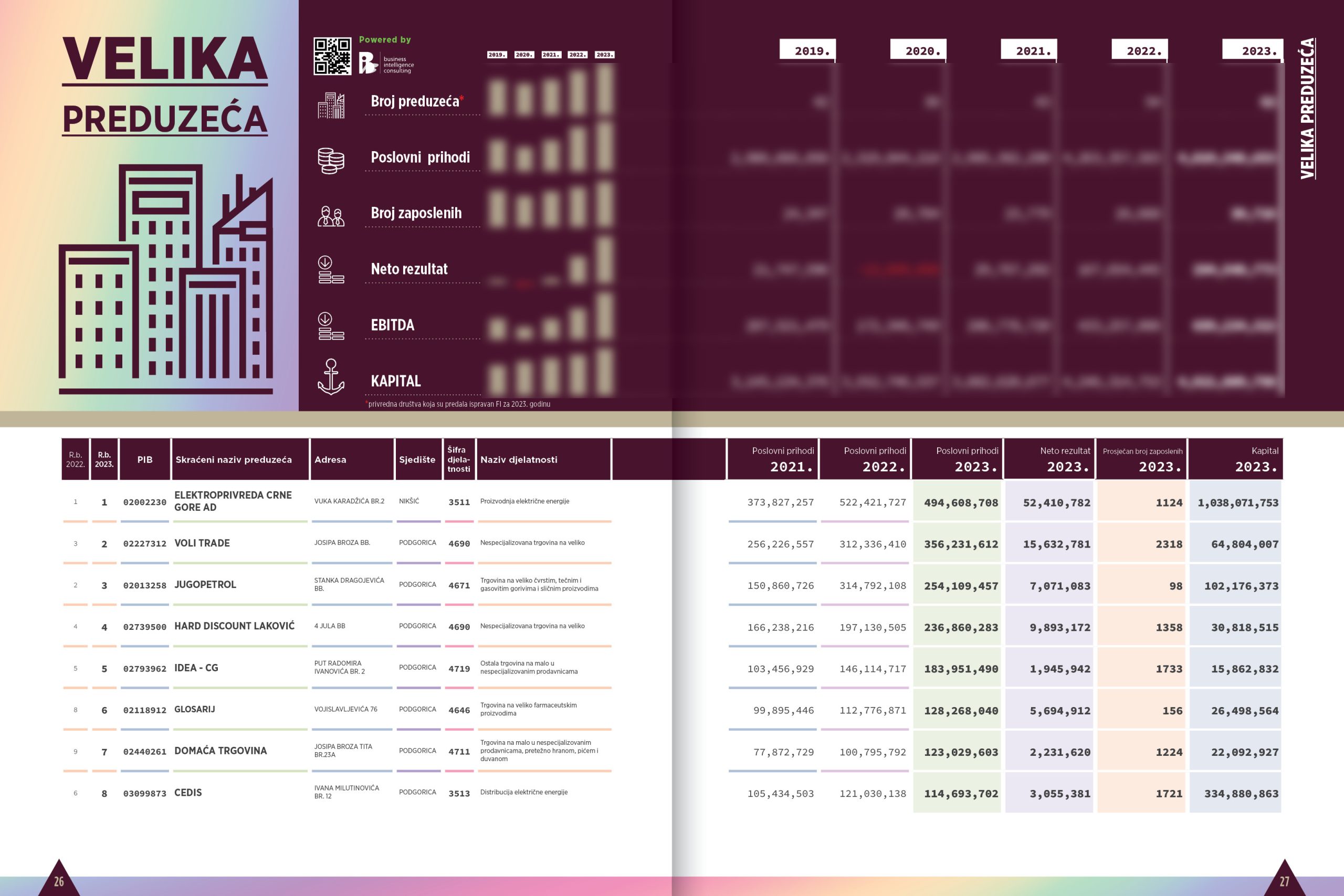Select the anchor icon beside KAPITAL
Image resolution: width=1344 pixels, height=896 pixels.
[331, 377]
